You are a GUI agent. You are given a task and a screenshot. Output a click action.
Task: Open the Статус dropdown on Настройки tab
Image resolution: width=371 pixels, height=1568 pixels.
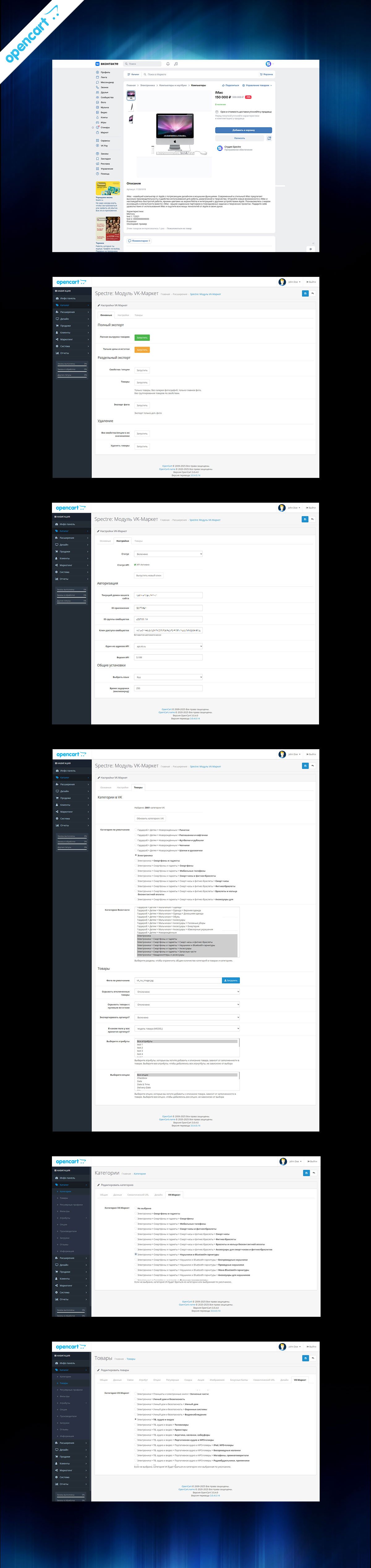(x=168, y=554)
